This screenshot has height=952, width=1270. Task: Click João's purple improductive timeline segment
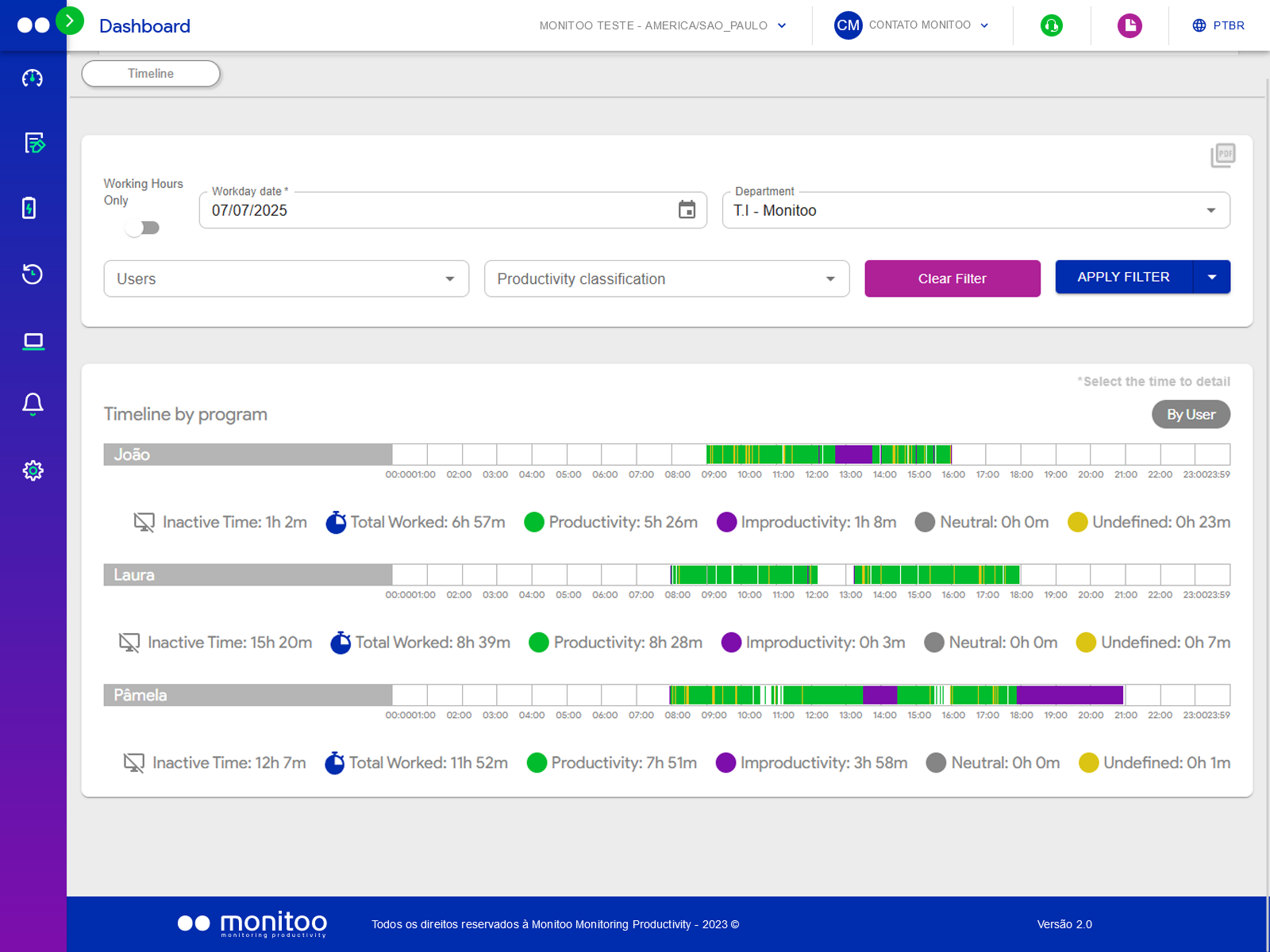pyautogui.click(x=853, y=455)
